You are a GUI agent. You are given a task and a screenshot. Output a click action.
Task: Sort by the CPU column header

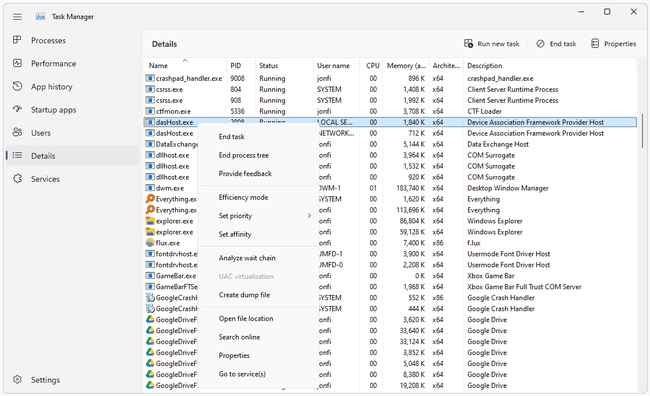pos(371,65)
